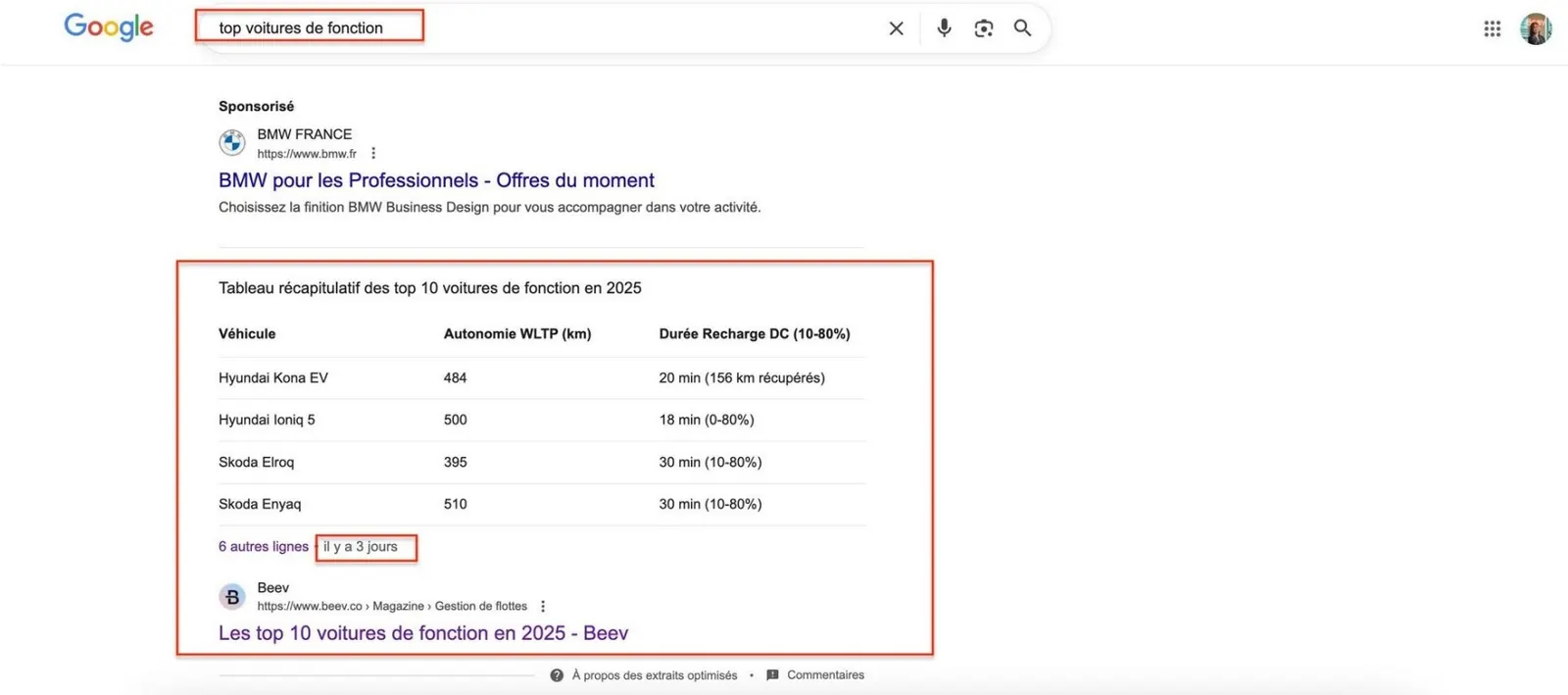Click the Véhicule column header
Screen dimensions: 1568x695
[x=247, y=334]
